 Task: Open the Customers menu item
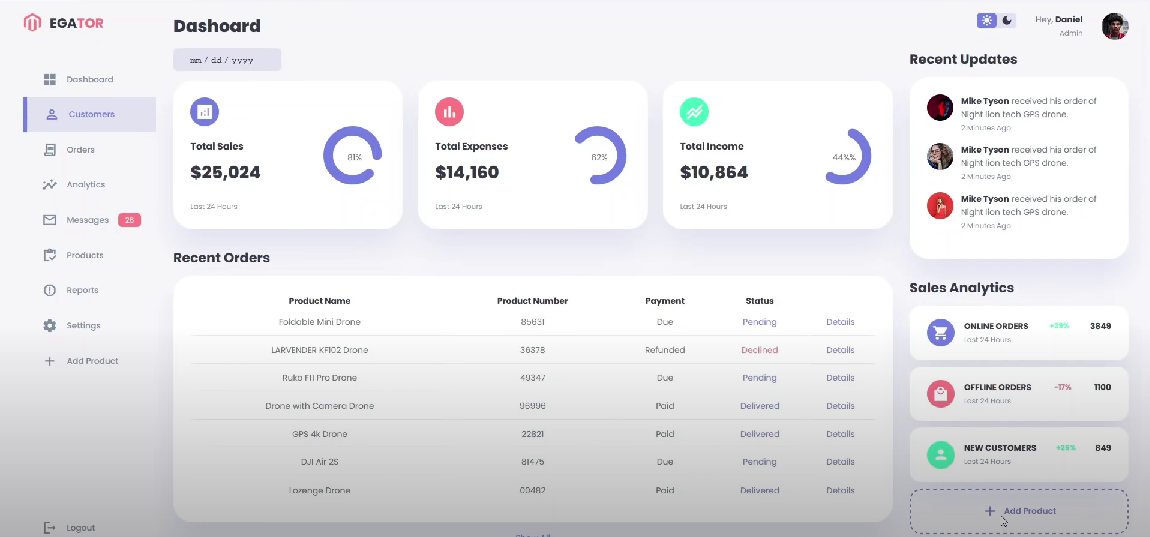(x=89, y=114)
